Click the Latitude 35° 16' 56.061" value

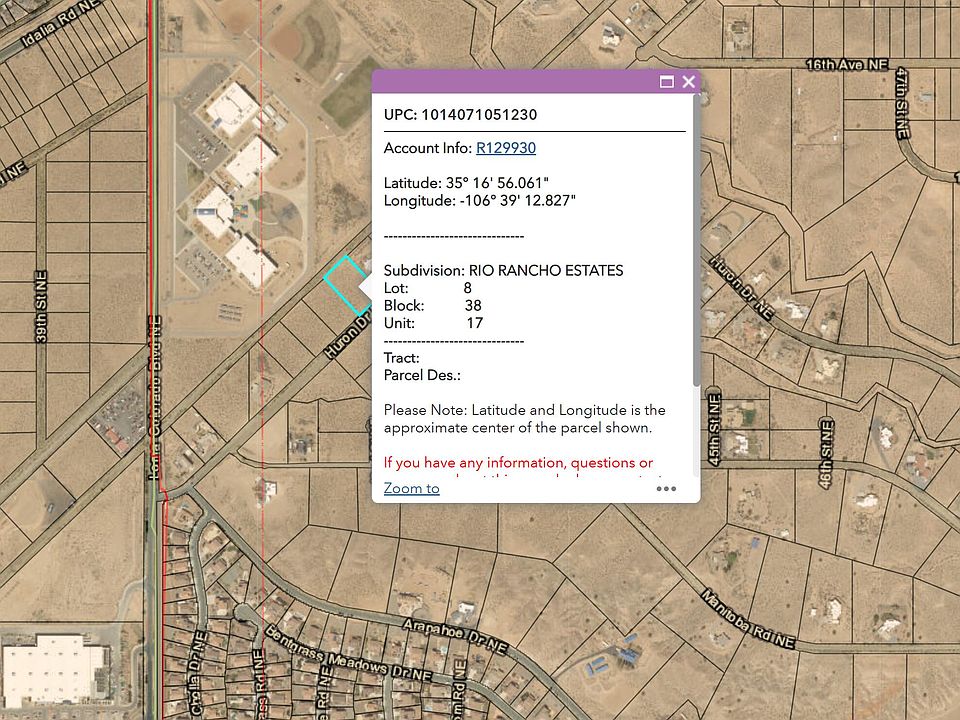pos(497,183)
